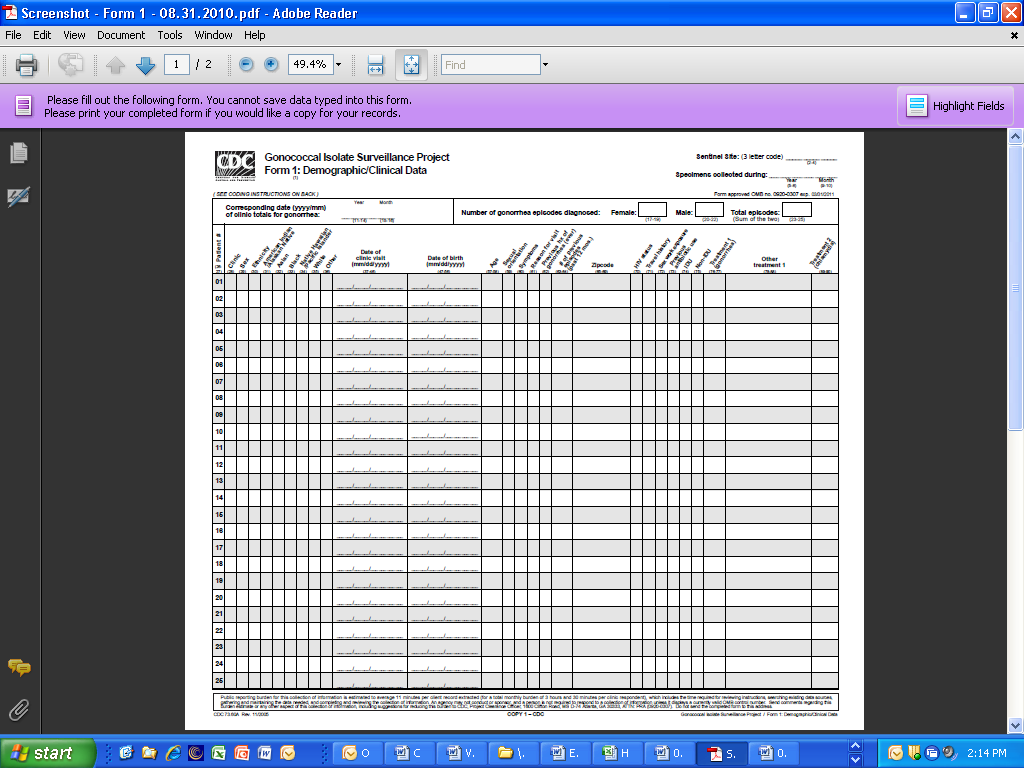Image resolution: width=1024 pixels, height=768 pixels.
Task: Switch to the 'E.' Word taskbar window
Action: pyautogui.click(x=565, y=753)
